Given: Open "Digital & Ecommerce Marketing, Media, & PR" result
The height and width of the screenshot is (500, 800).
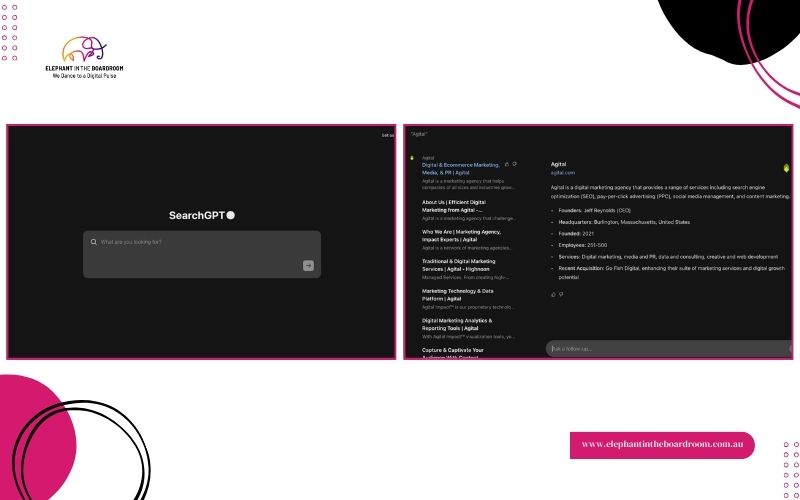Looking at the screenshot, I should 461,169.
